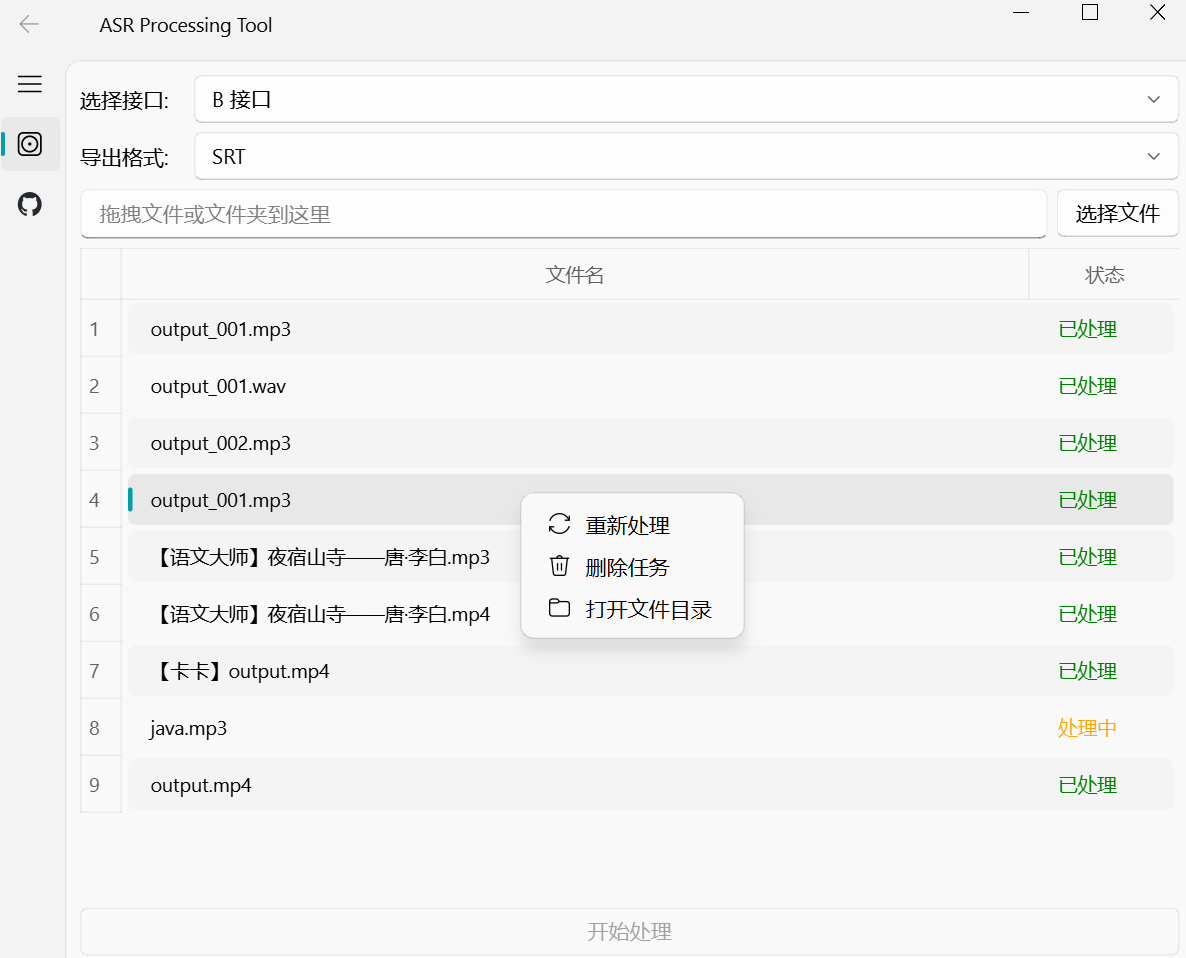The width and height of the screenshot is (1186, 958).
Task: Open the GitHub sidebar icon
Action: click(x=29, y=204)
